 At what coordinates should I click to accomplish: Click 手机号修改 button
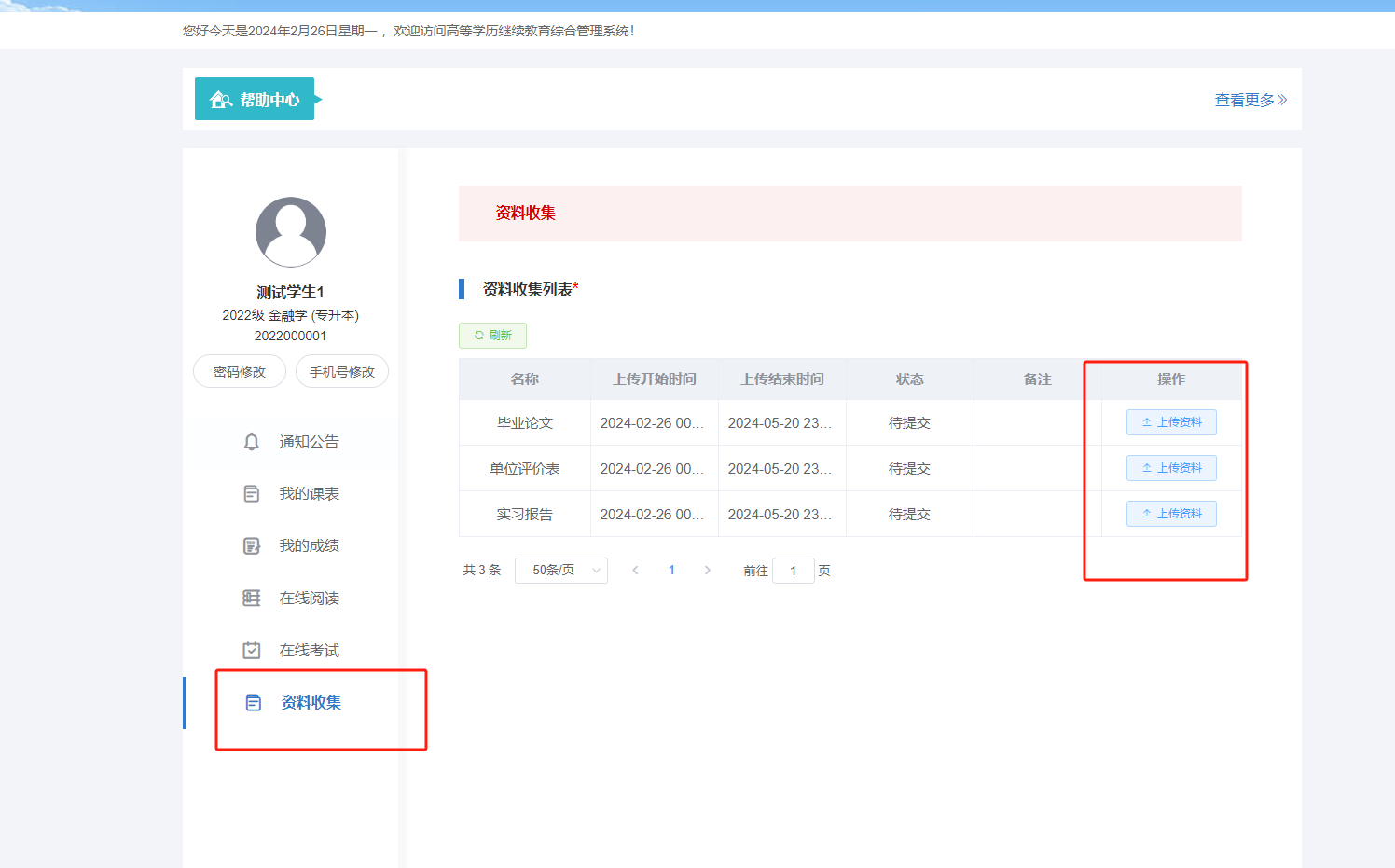[341, 372]
